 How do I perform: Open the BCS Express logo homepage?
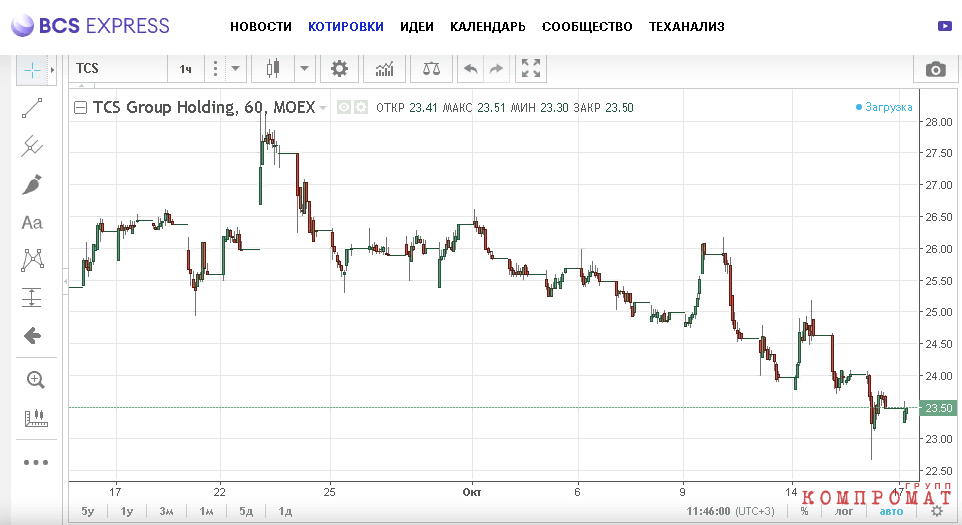[90, 26]
